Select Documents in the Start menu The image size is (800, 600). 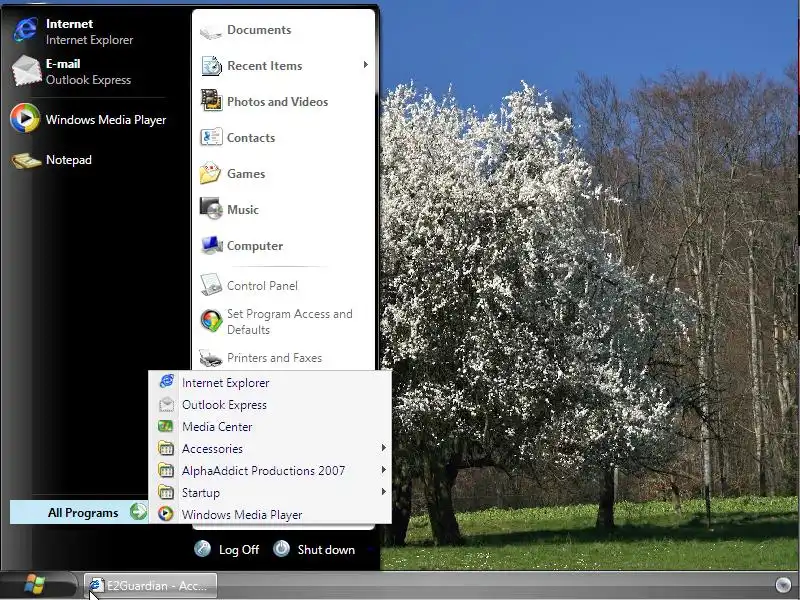click(259, 30)
